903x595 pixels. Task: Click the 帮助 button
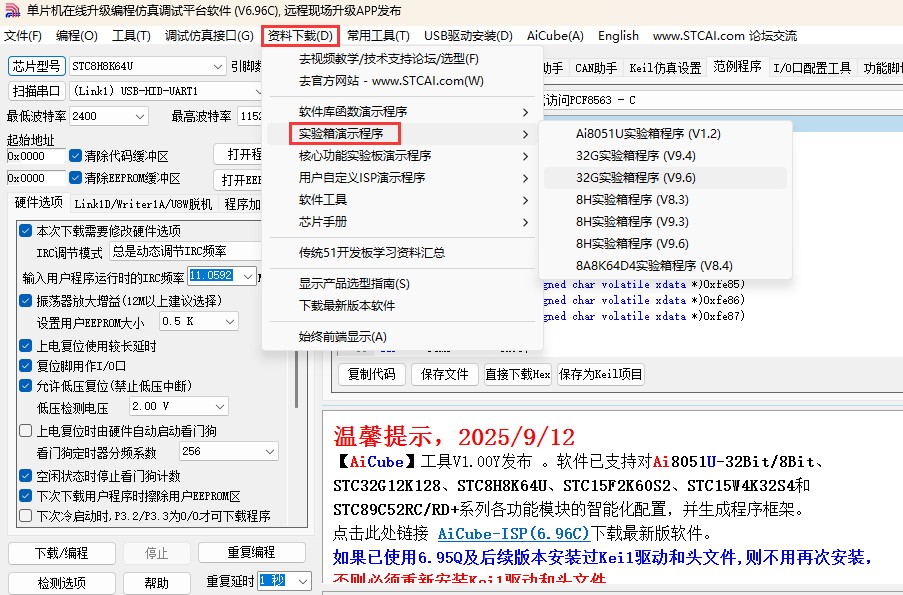[x=157, y=583]
